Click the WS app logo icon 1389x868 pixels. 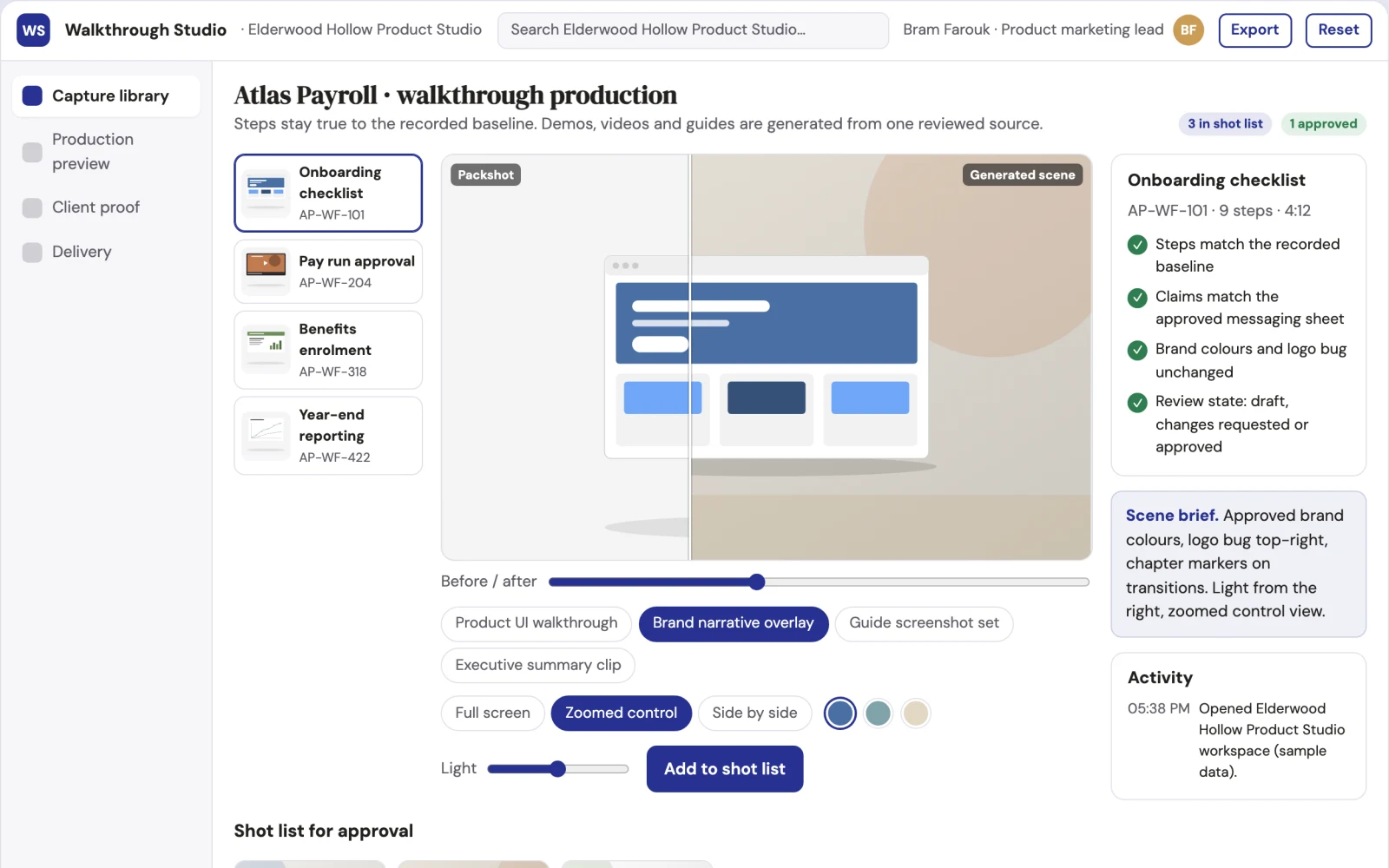click(33, 30)
